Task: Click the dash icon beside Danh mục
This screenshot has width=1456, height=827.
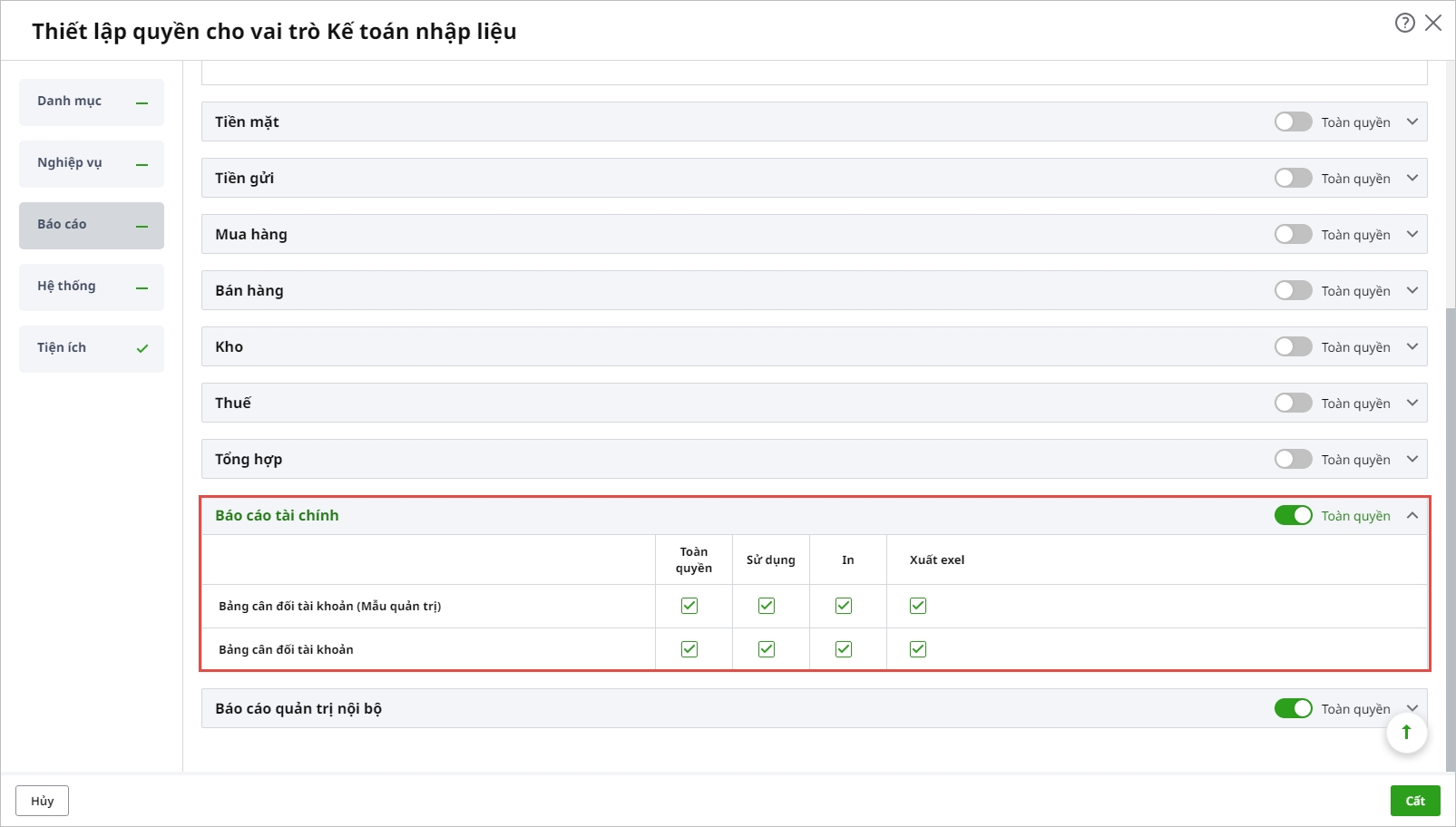Action: coord(142,103)
